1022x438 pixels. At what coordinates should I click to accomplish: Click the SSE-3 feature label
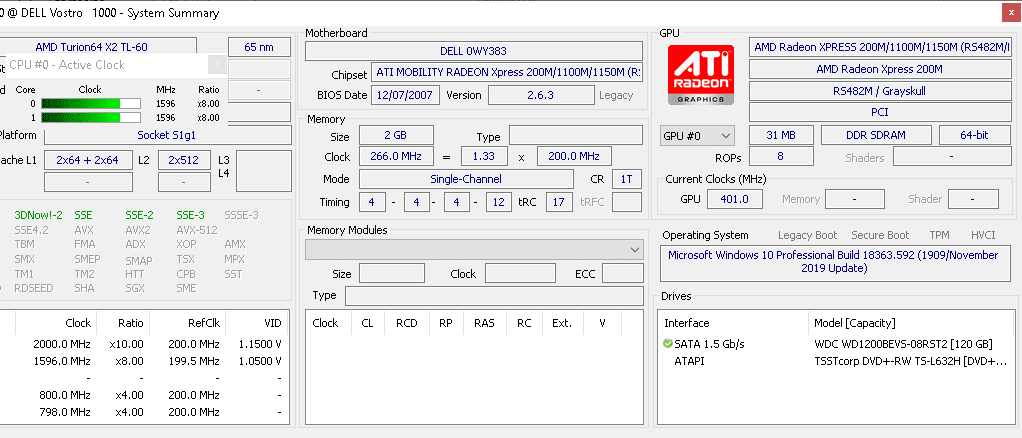coord(190,214)
